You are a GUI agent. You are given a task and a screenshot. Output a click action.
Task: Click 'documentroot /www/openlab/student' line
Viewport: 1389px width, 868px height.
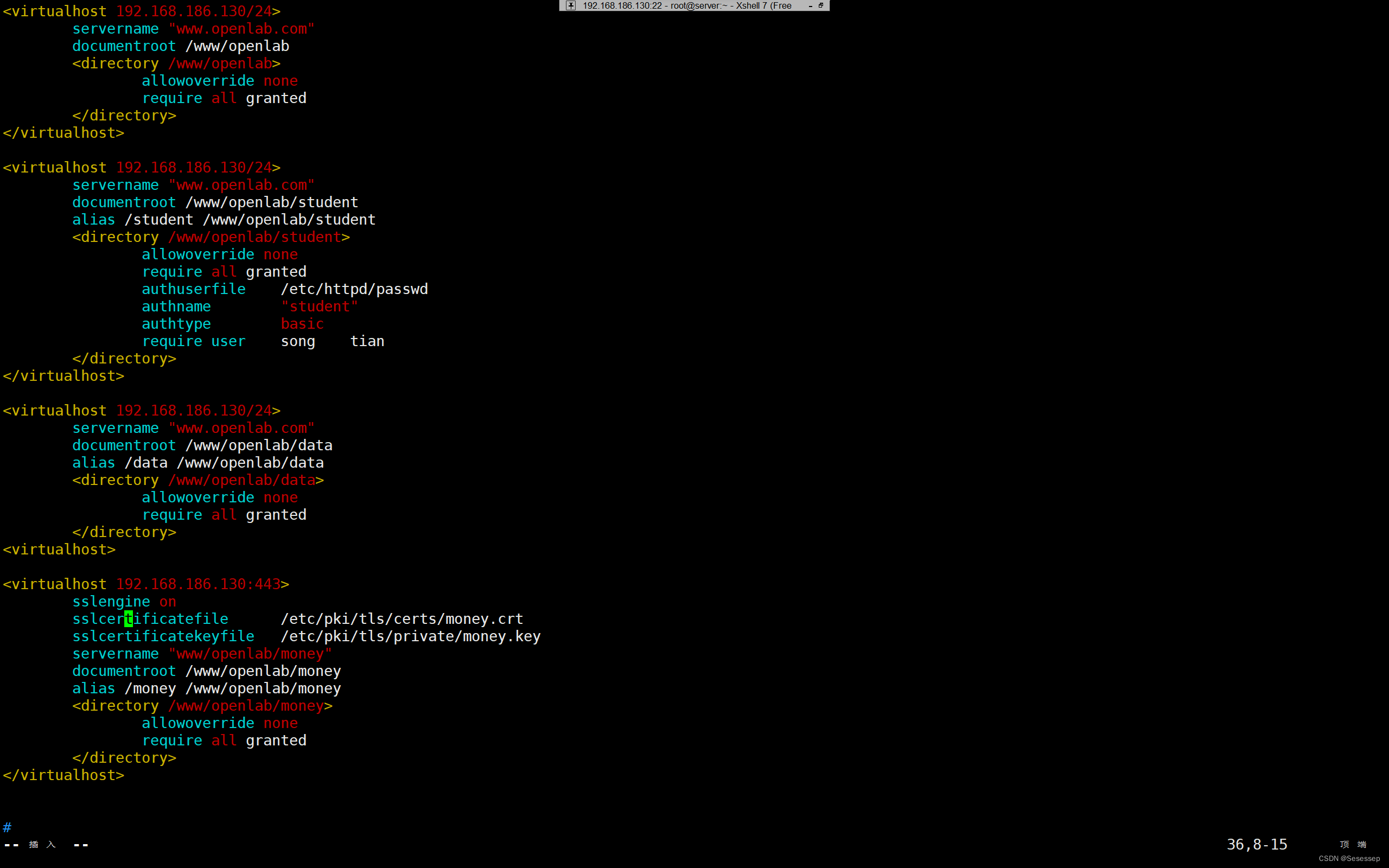[215, 203]
